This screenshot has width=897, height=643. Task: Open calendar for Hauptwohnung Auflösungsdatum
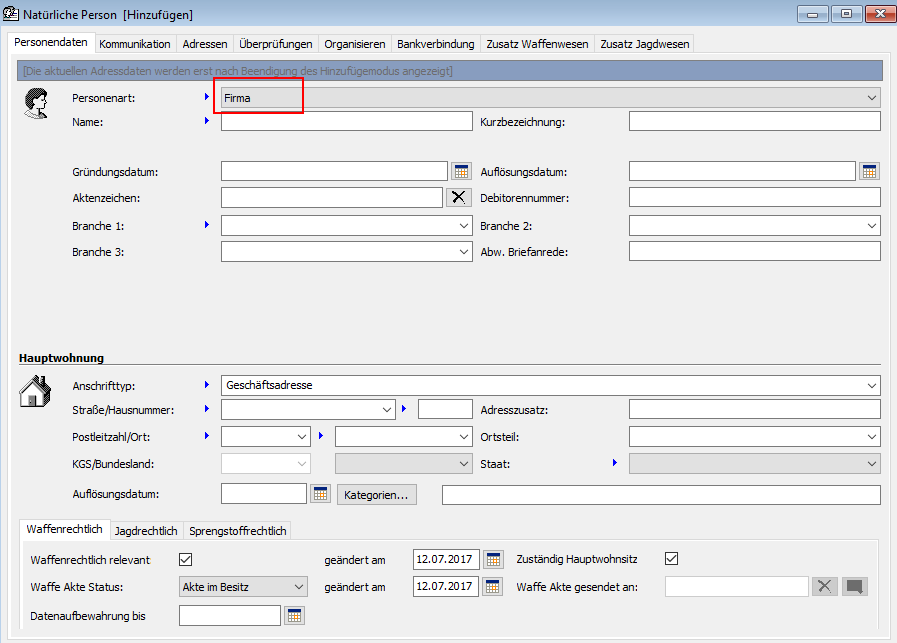pos(320,494)
